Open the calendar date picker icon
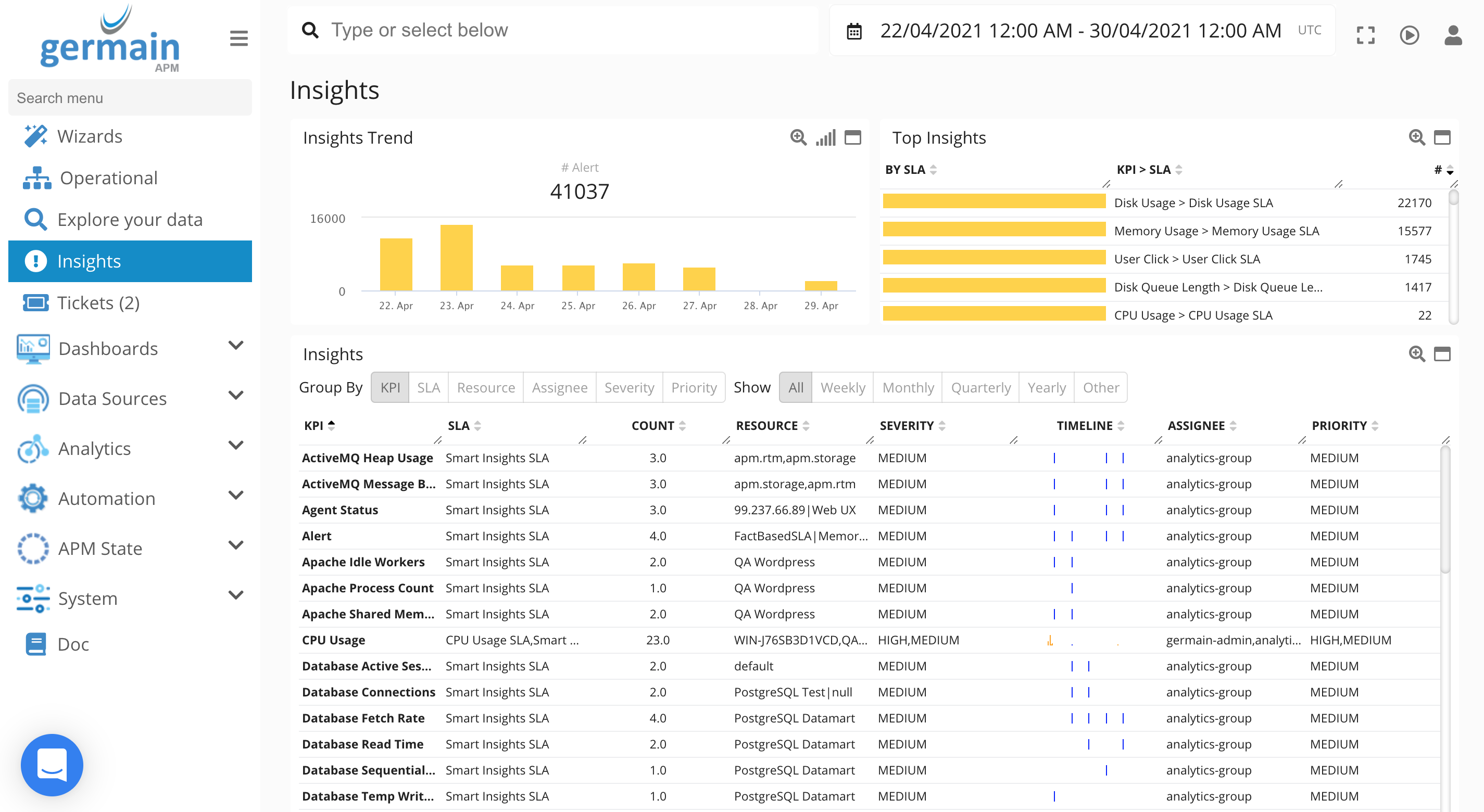This screenshot has height=812, width=1484. coord(854,31)
